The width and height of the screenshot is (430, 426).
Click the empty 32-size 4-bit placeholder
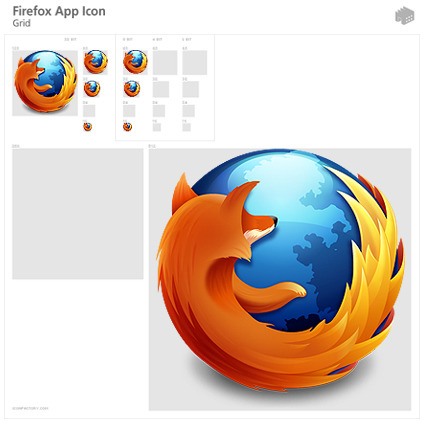(161, 89)
